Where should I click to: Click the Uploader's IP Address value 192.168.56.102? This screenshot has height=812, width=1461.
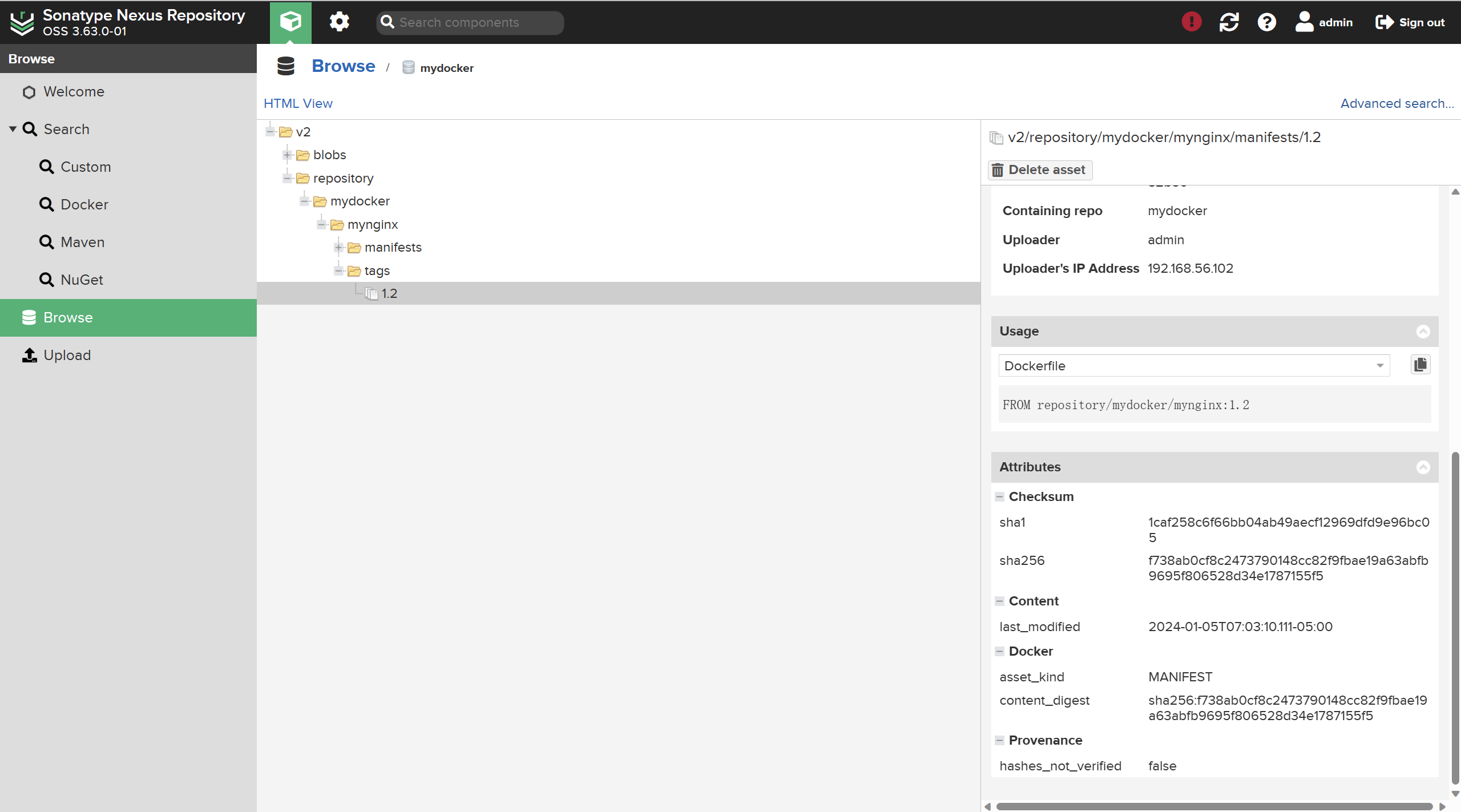tap(1190, 269)
